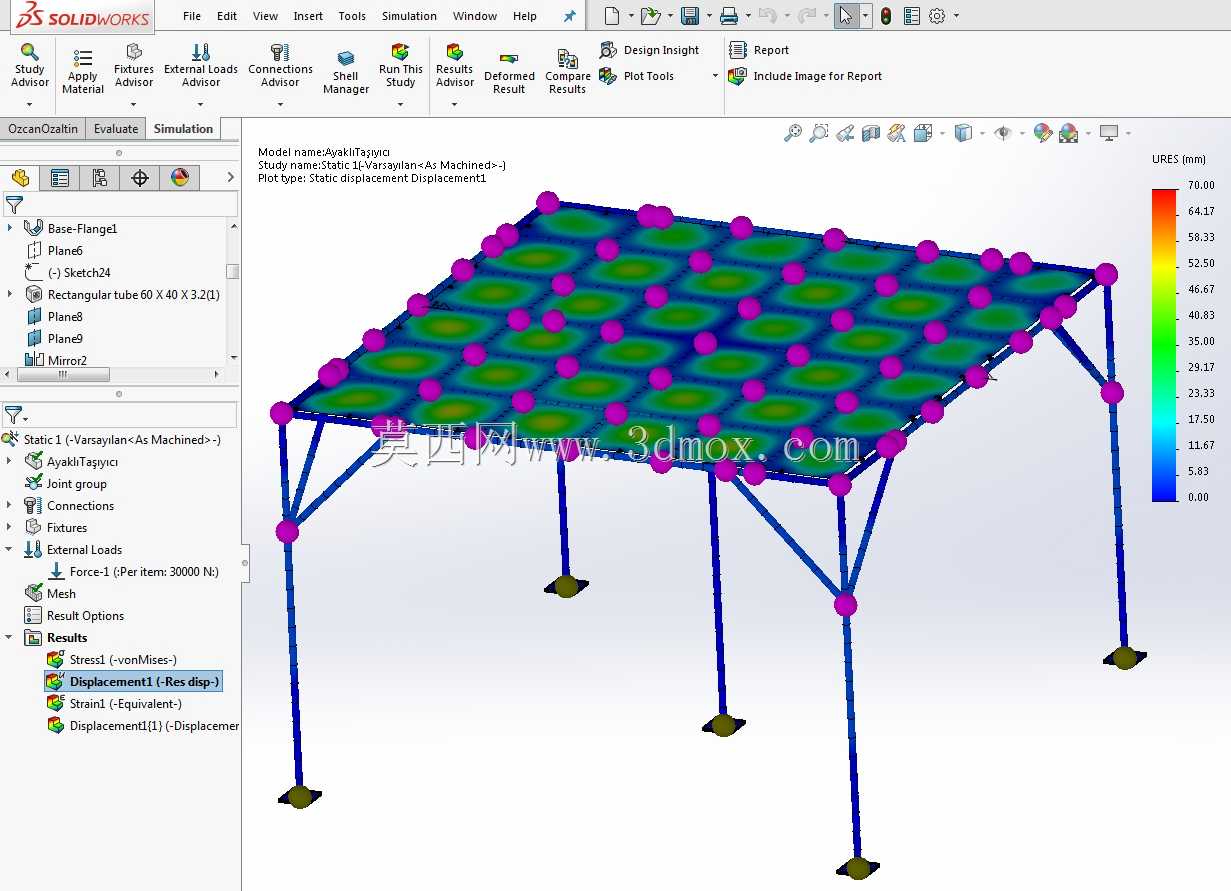
Task: Click the Zoom to Area icon
Action: 819,133
